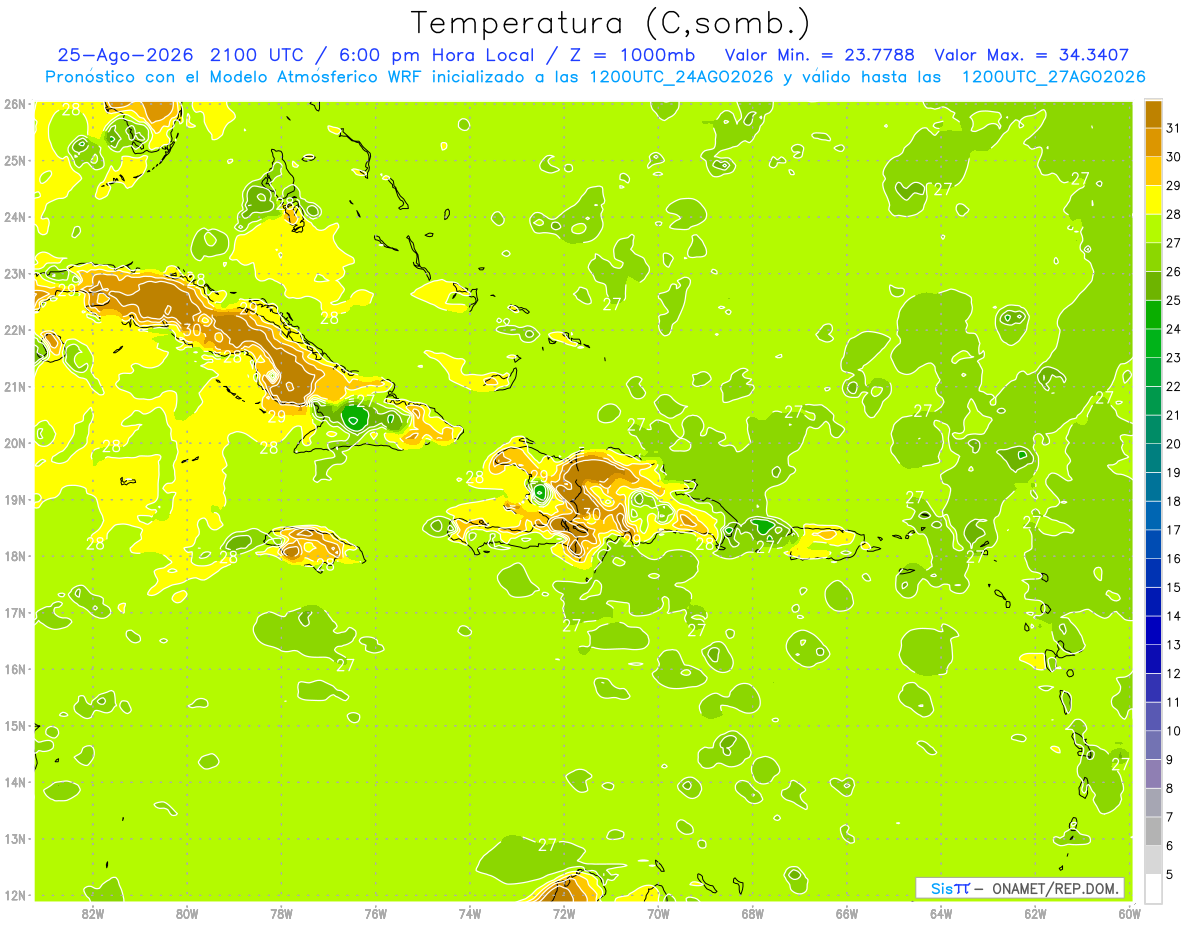This screenshot has width=1200, height=927.
Task: Click legend value 10
Action: coord(1173,730)
